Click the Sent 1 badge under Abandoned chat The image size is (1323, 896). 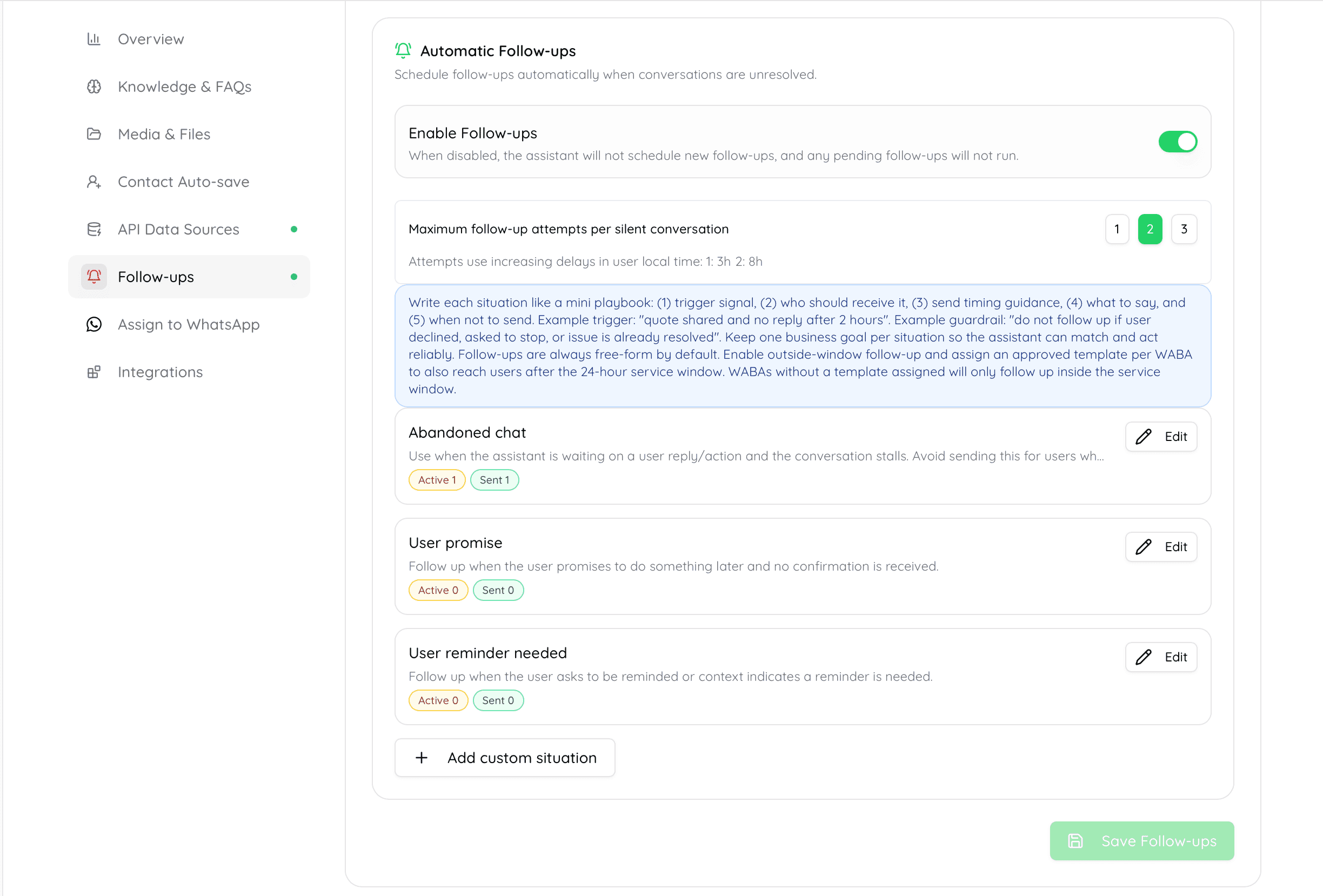pyautogui.click(x=495, y=480)
